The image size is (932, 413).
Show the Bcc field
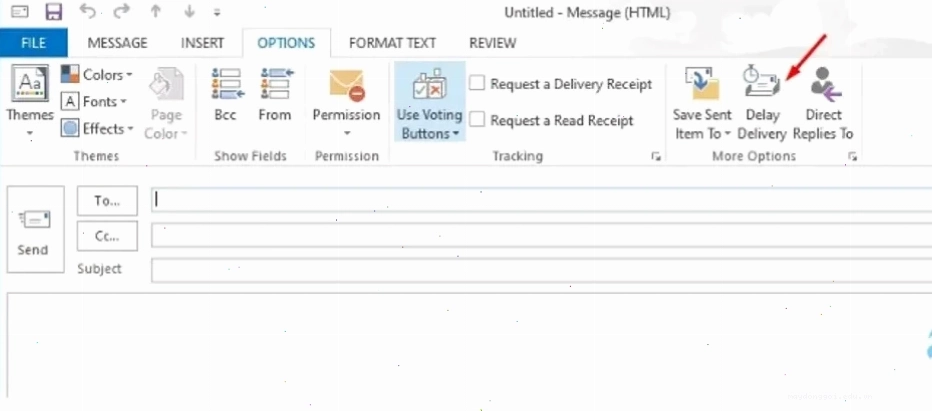coord(226,96)
